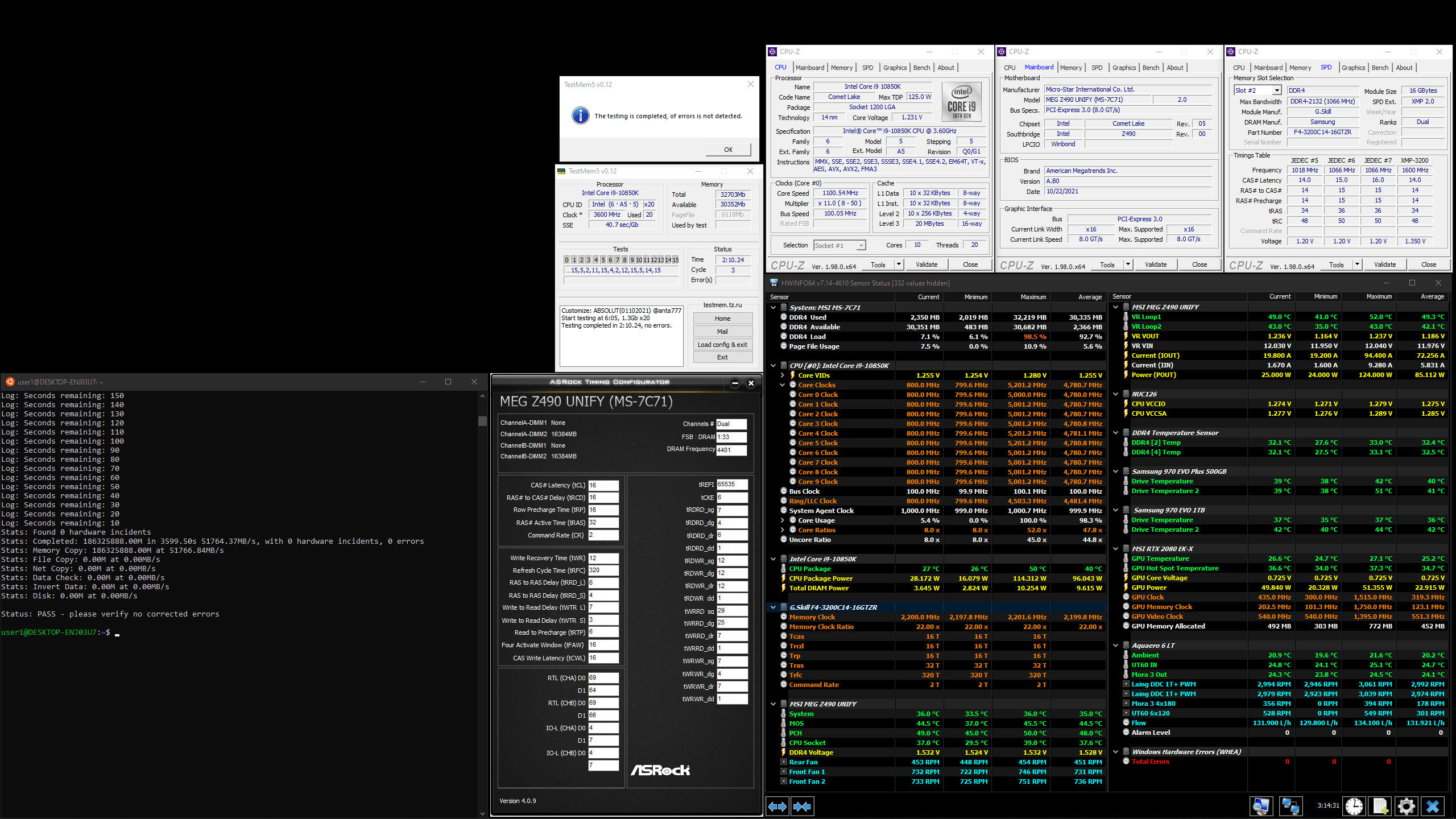This screenshot has width=1456, height=819.
Task: Open About tab in SPD CPU-Z window
Action: (x=1404, y=68)
